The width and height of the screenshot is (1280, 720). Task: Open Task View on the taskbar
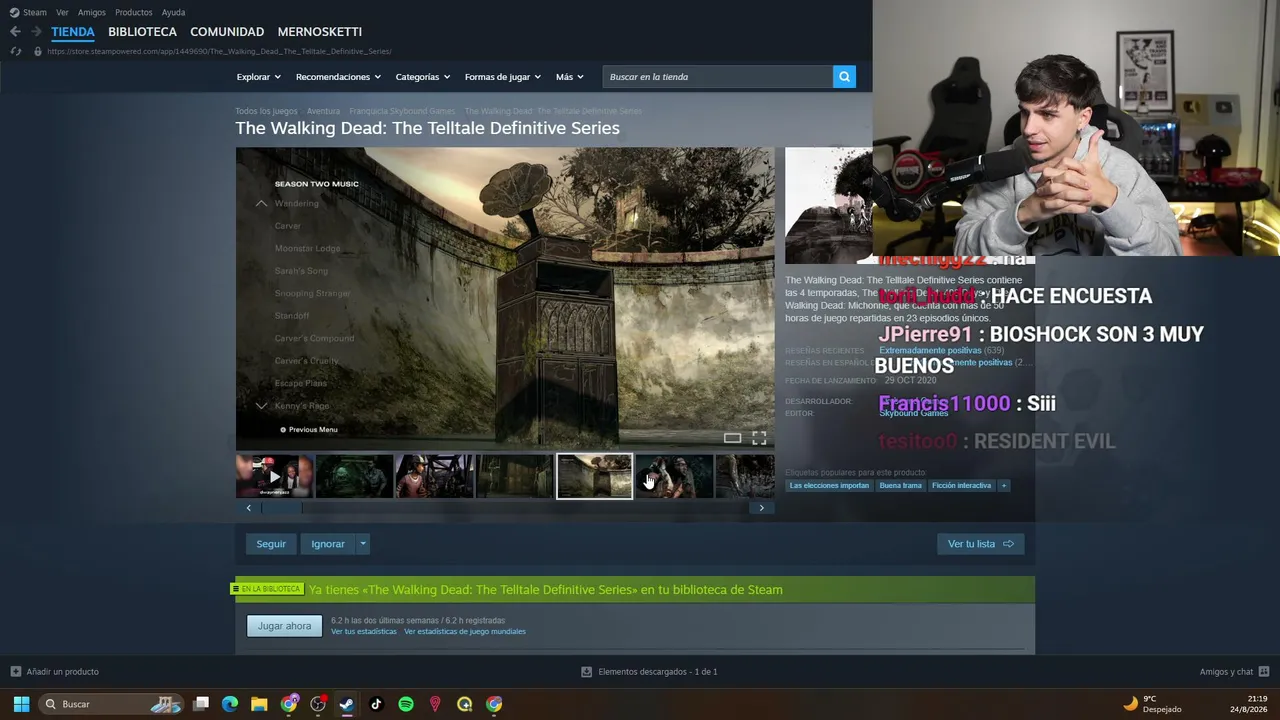[201, 704]
